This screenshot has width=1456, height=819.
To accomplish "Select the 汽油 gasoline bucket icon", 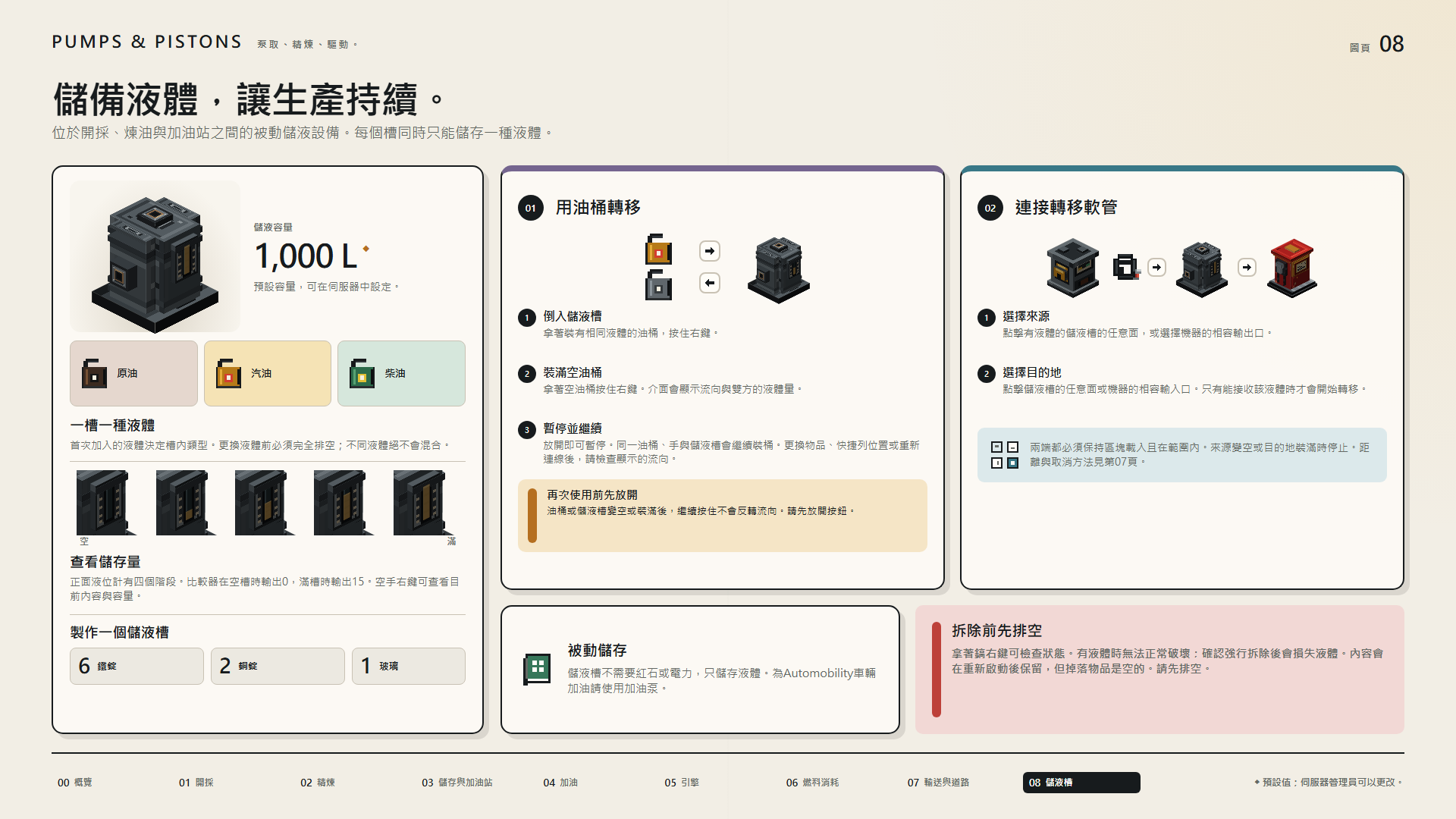I will pos(228,373).
